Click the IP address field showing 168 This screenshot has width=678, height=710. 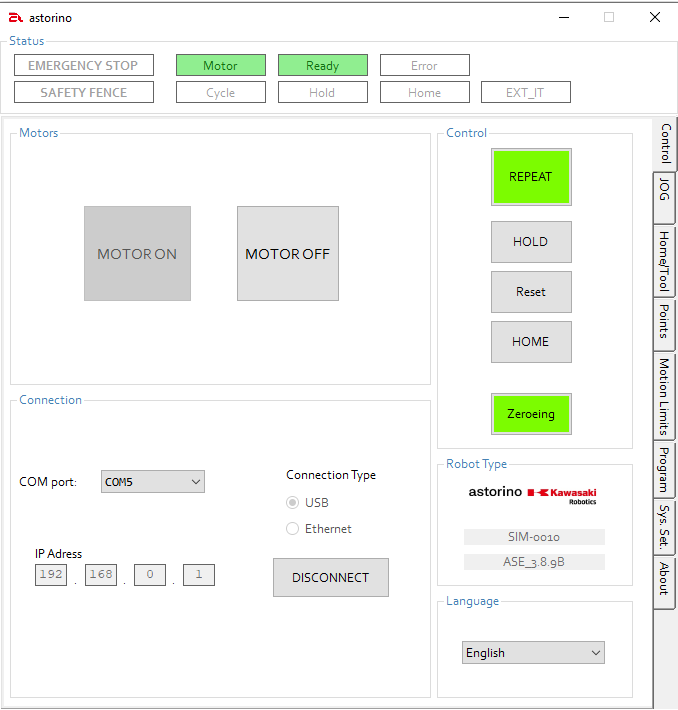coord(101,575)
